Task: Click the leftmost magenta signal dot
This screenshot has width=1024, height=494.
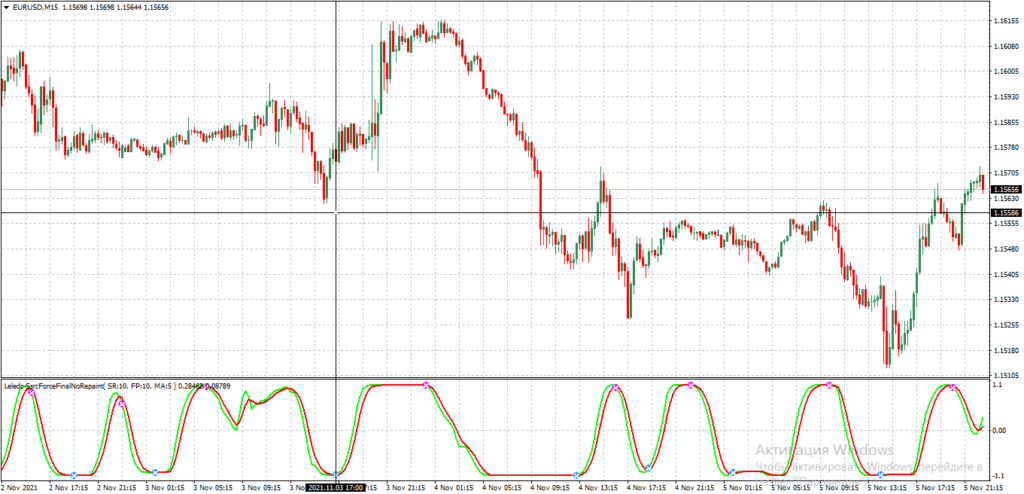Action: (x=31, y=393)
